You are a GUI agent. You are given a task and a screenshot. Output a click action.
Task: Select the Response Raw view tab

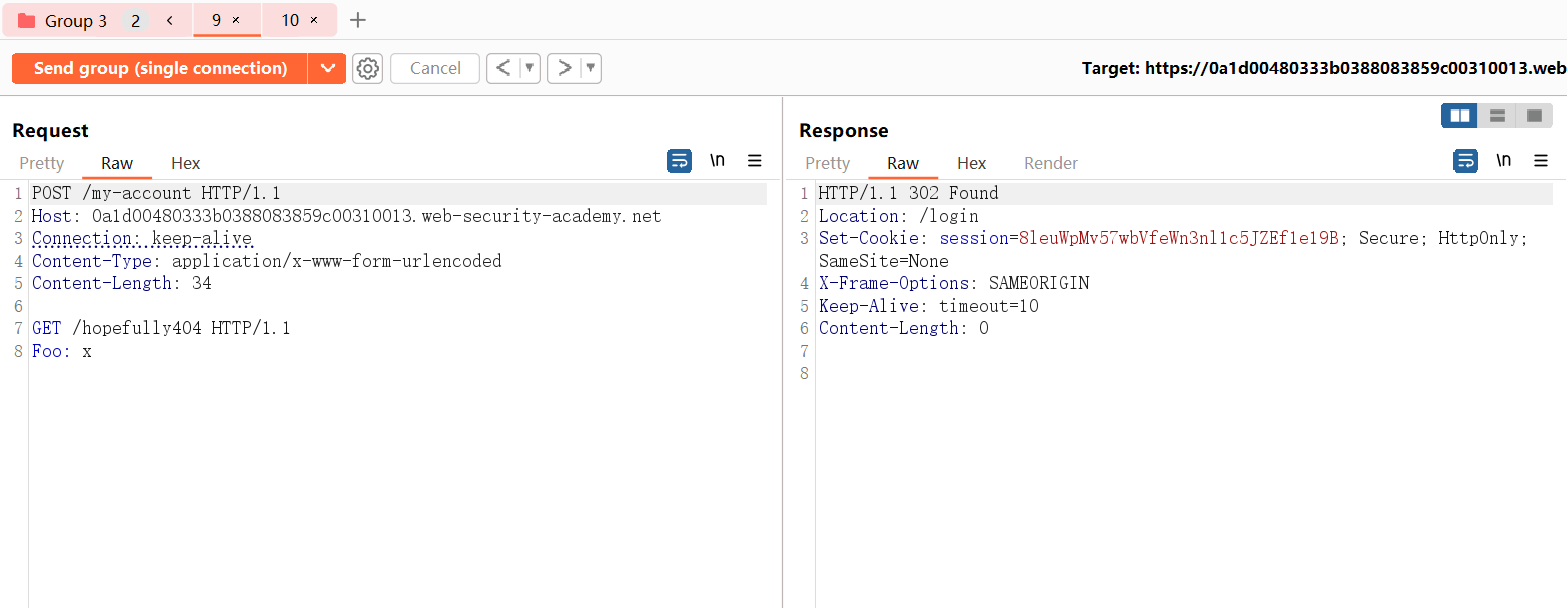[x=903, y=163]
